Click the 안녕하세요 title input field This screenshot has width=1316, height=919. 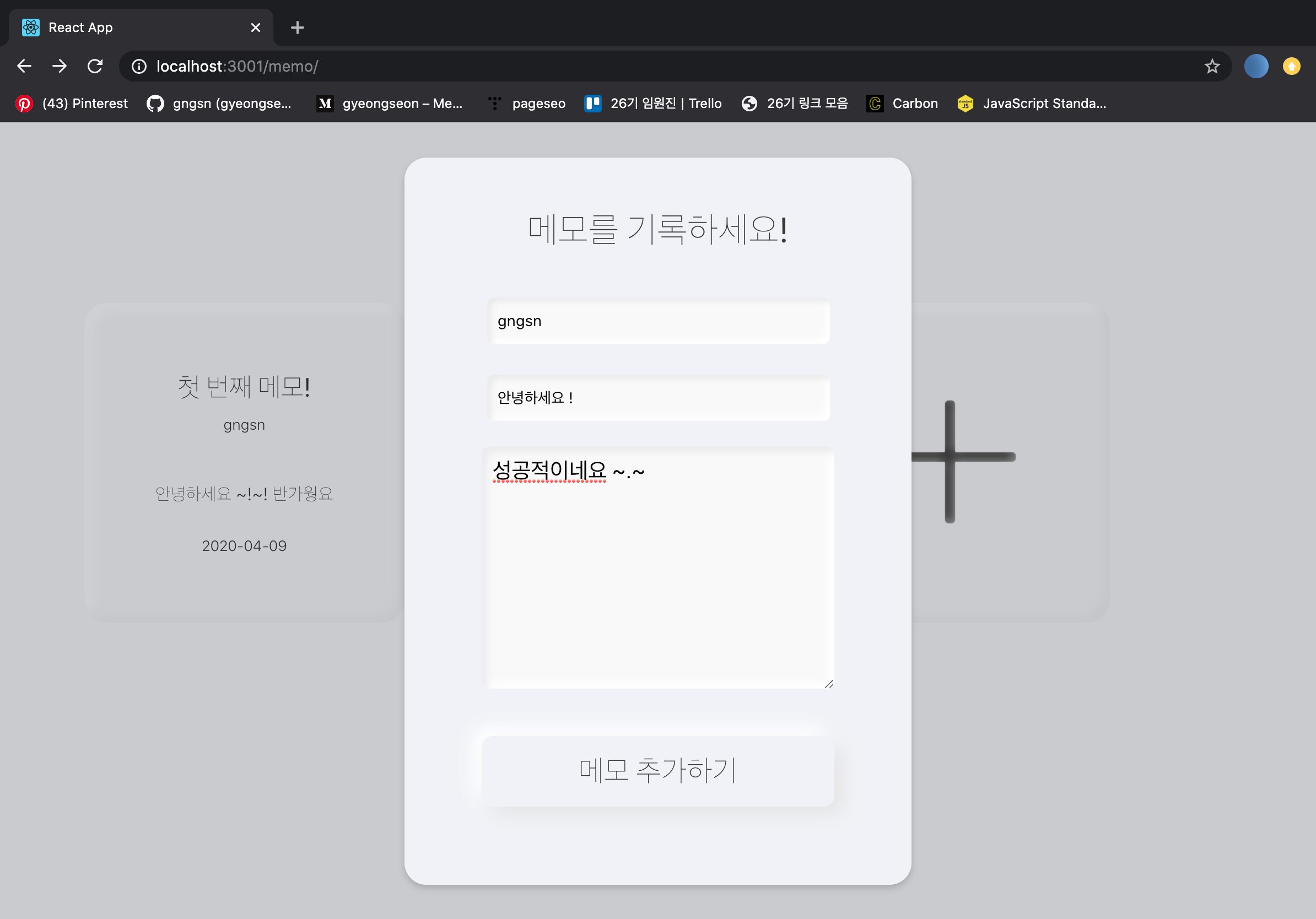[x=658, y=398]
